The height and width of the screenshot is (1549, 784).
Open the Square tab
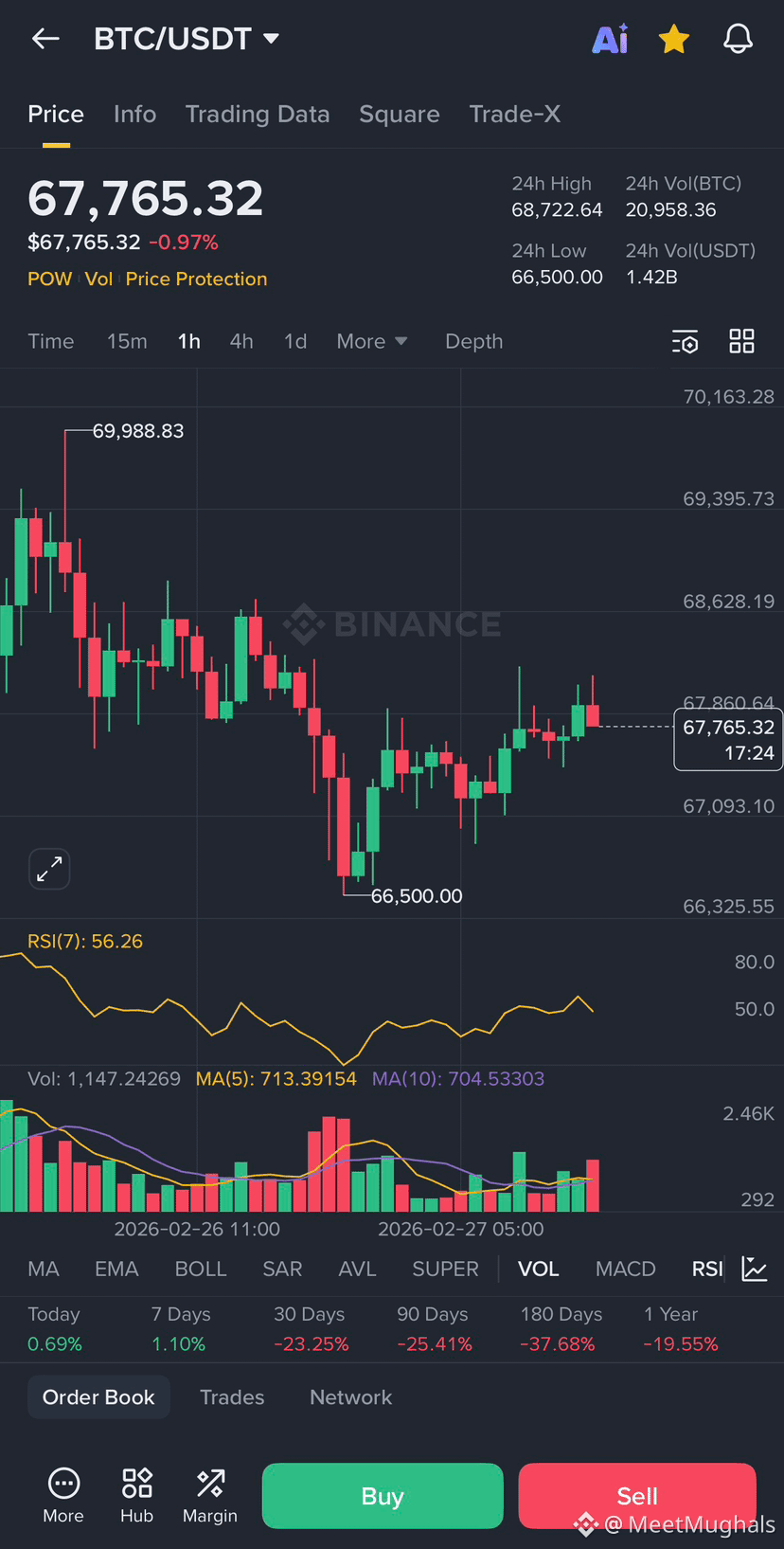400,115
